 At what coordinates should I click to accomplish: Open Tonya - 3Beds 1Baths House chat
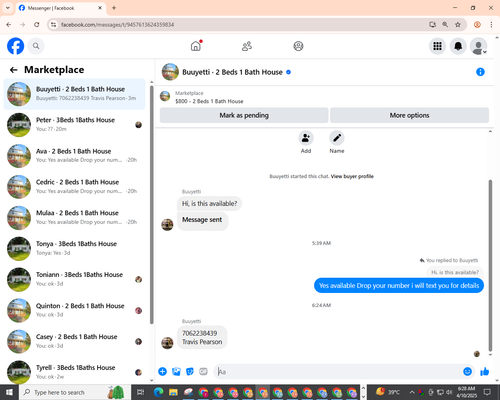(x=74, y=248)
